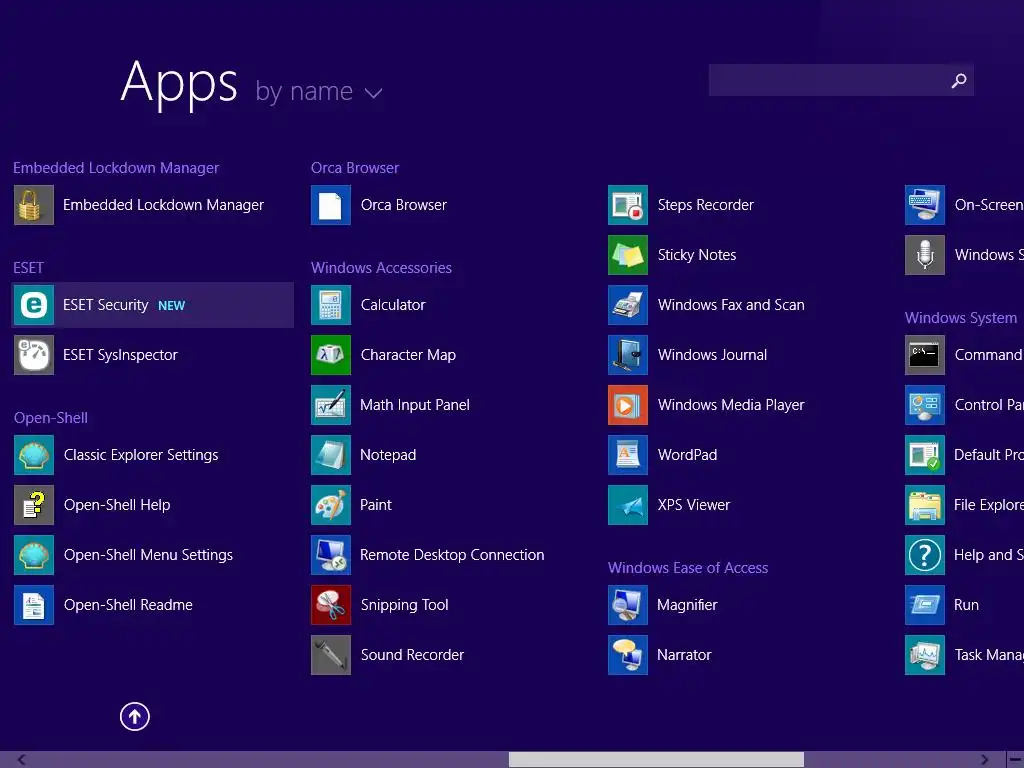Image resolution: width=1024 pixels, height=768 pixels.
Task: Click the 'Remote Desktop Connection' label
Action: tap(452, 555)
